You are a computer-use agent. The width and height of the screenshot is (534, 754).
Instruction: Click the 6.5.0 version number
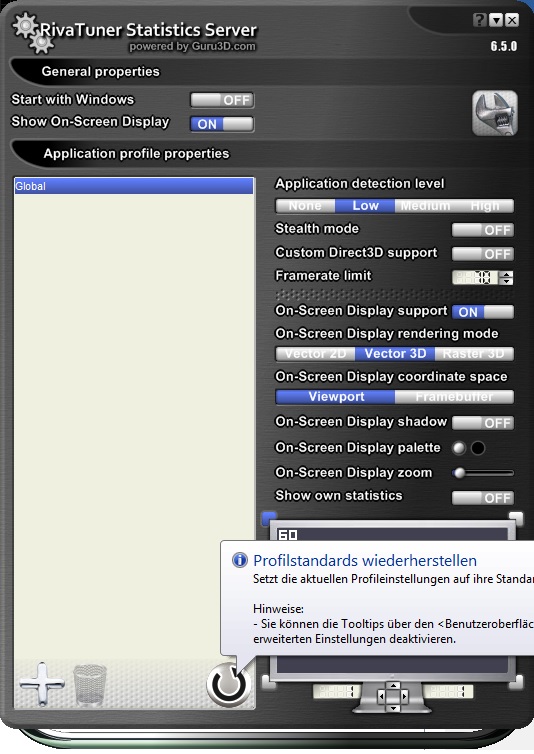pyautogui.click(x=504, y=46)
